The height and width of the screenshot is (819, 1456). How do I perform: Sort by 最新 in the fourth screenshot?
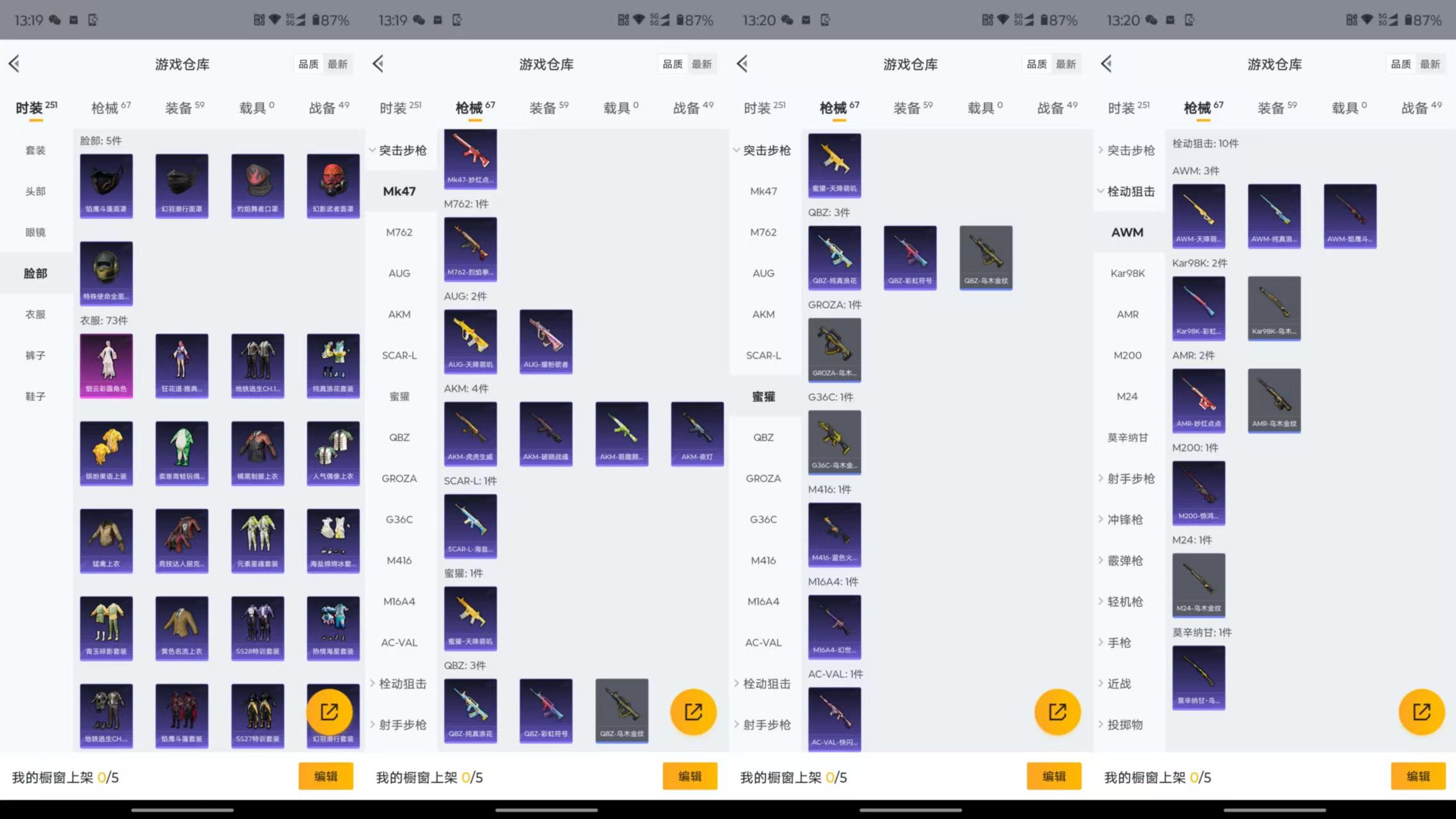1430,64
